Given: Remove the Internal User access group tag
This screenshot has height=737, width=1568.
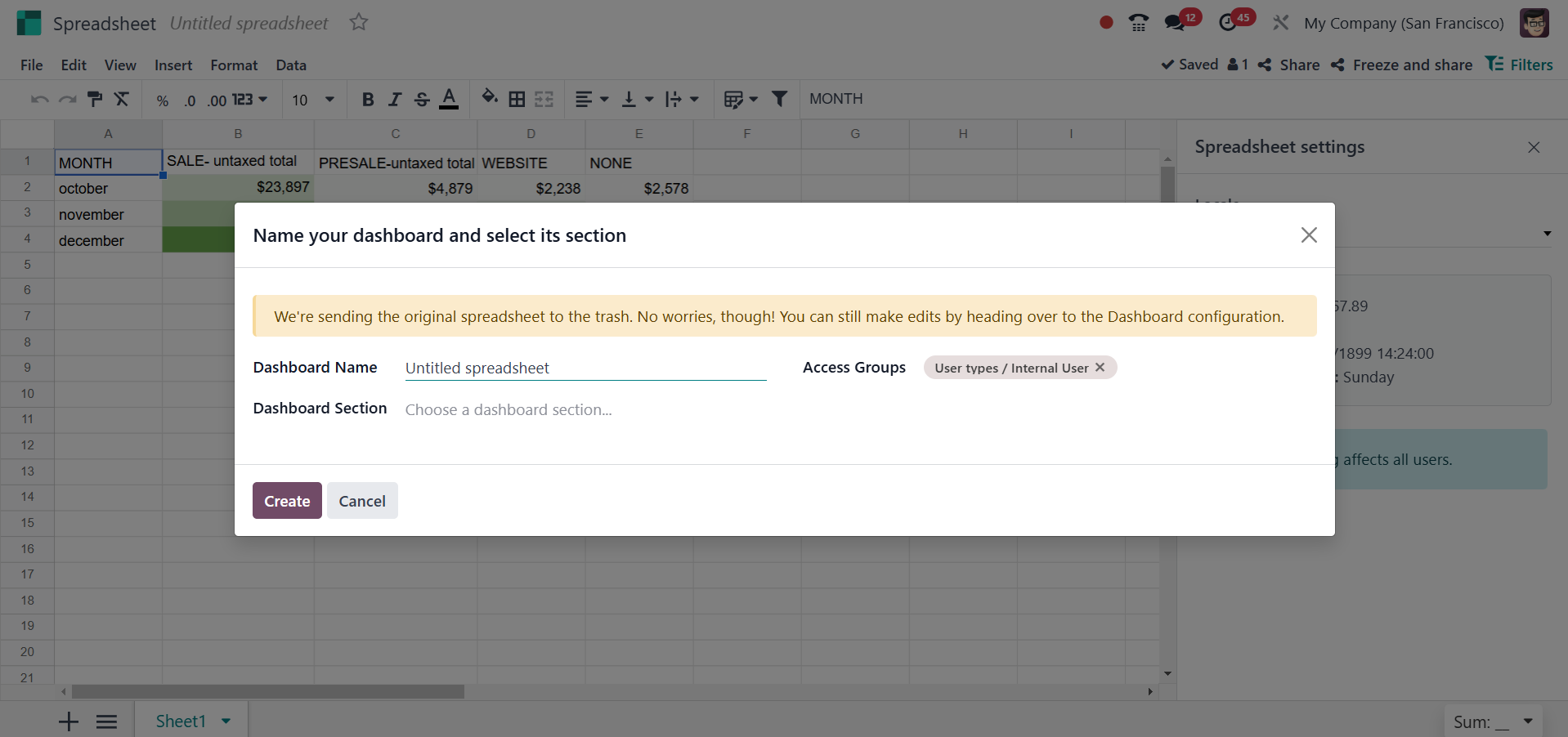Looking at the screenshot, I should point(1100,368).
